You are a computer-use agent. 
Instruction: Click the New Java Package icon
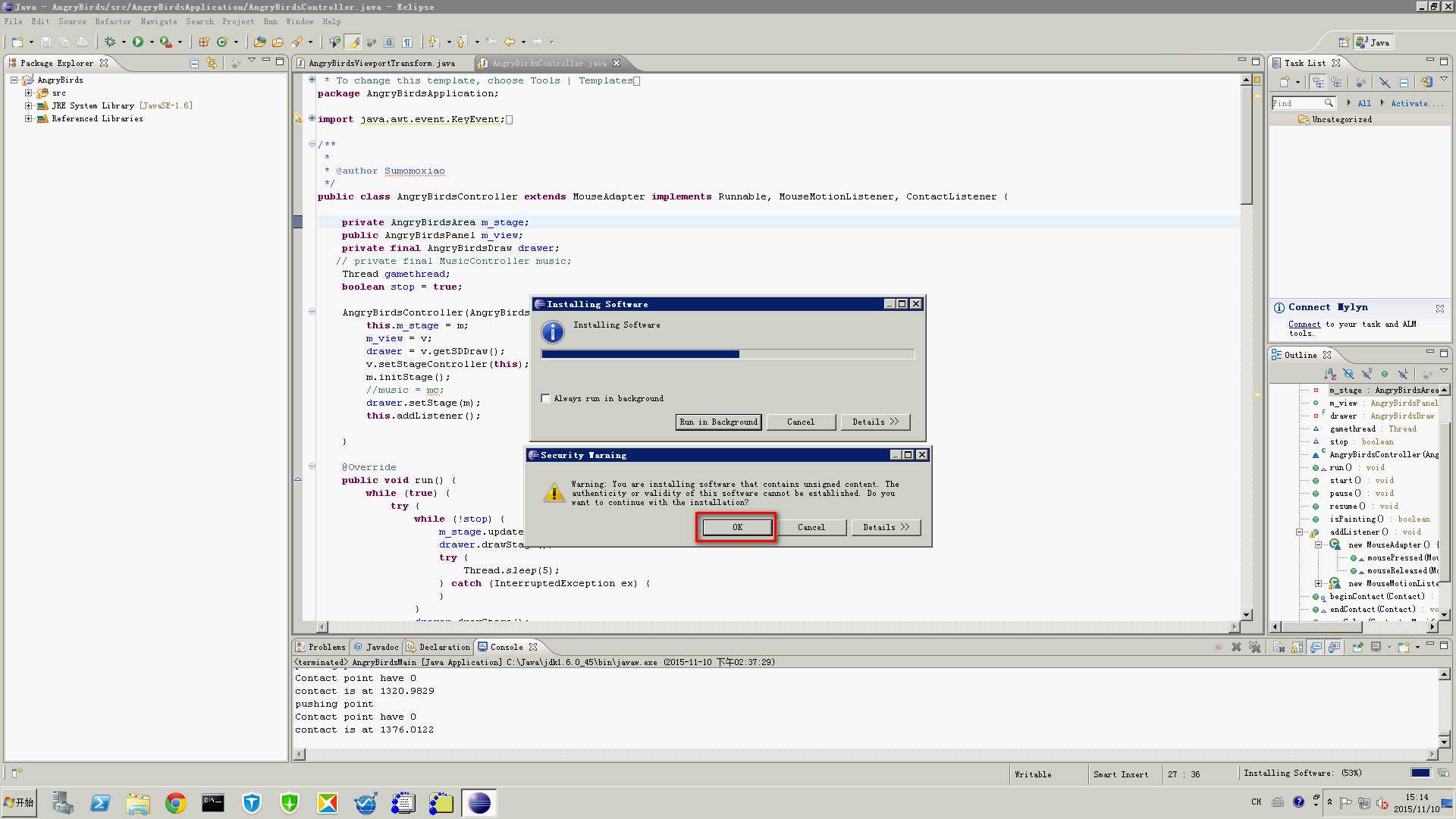coord(204,42)
